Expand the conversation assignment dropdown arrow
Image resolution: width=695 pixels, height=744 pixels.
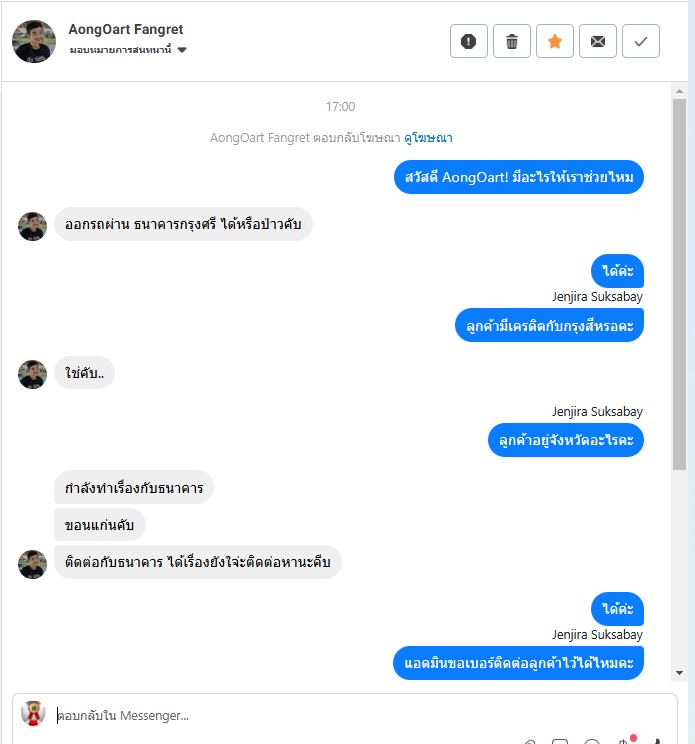[182, 50]
